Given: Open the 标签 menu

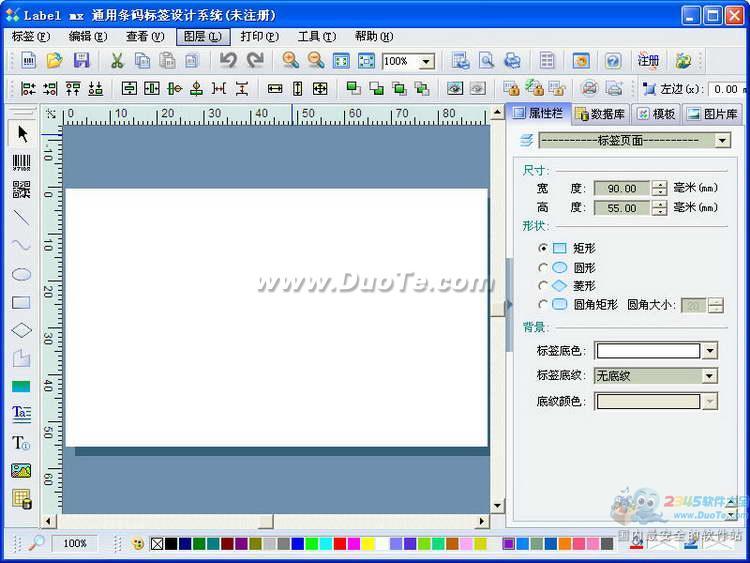Looking at the screenshot, I should (31, 36).
